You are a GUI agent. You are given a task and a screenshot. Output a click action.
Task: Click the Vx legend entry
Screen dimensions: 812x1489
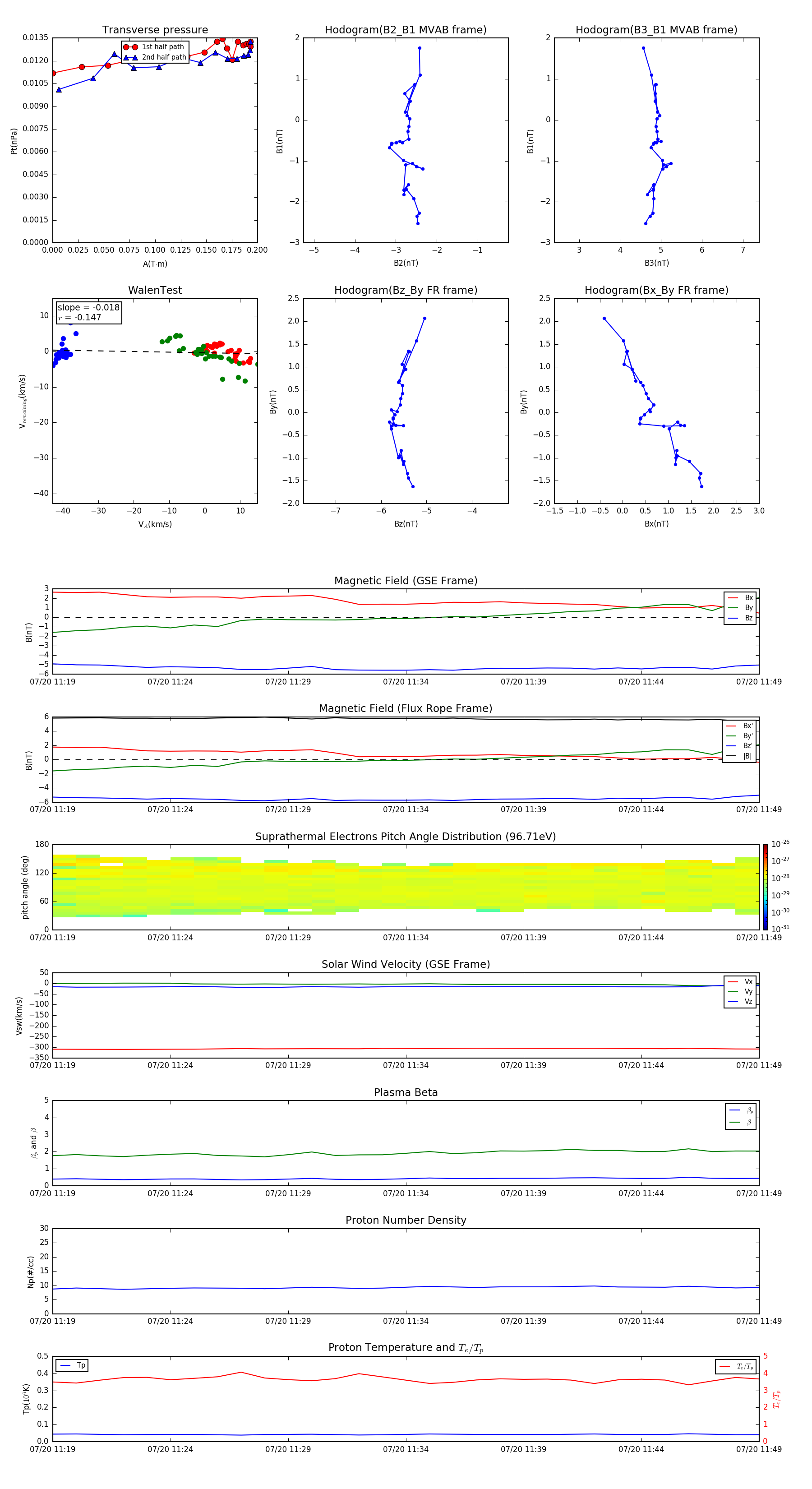point(740,982)
